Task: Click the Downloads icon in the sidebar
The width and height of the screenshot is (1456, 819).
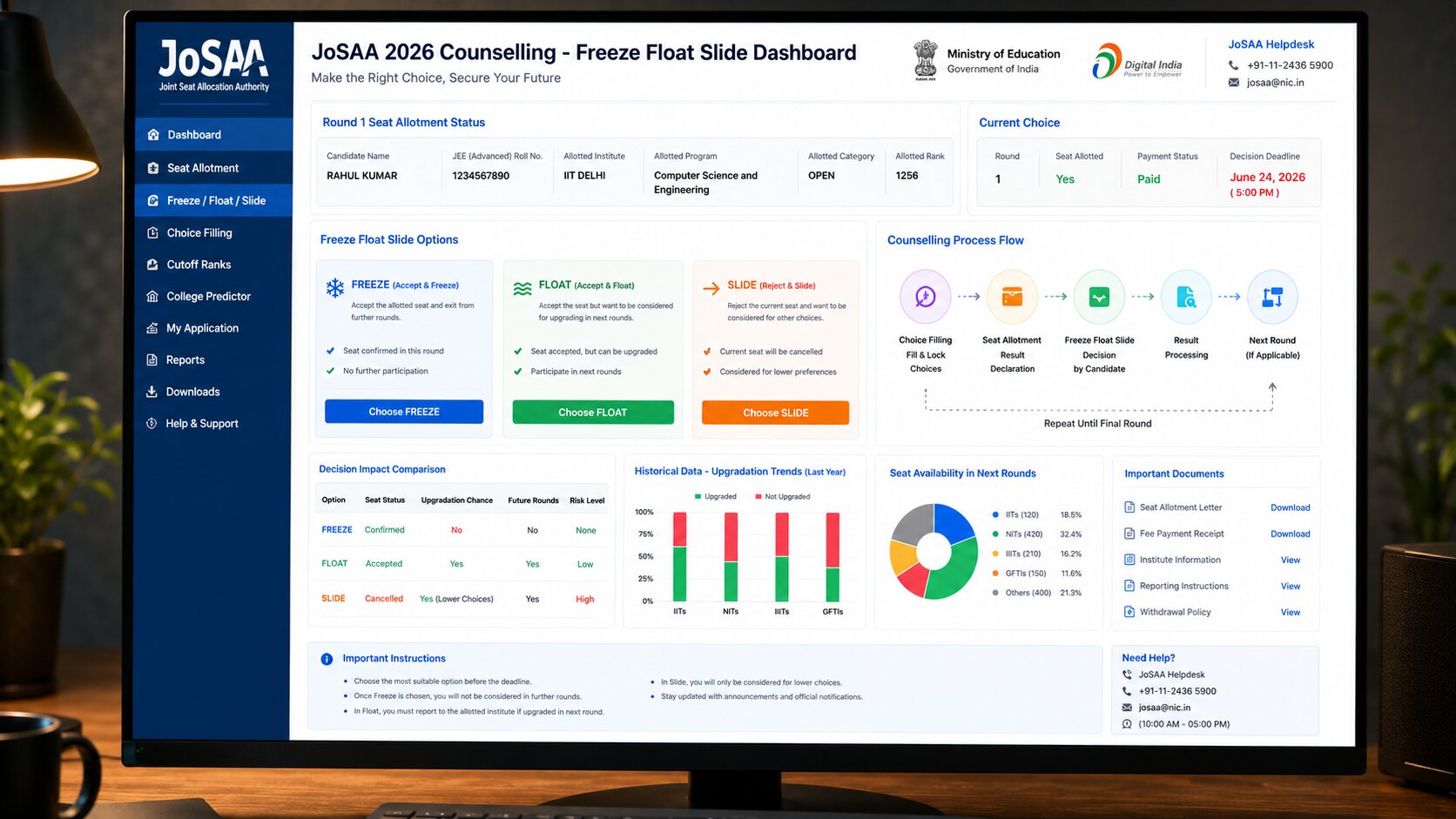Action: point(152,392)
